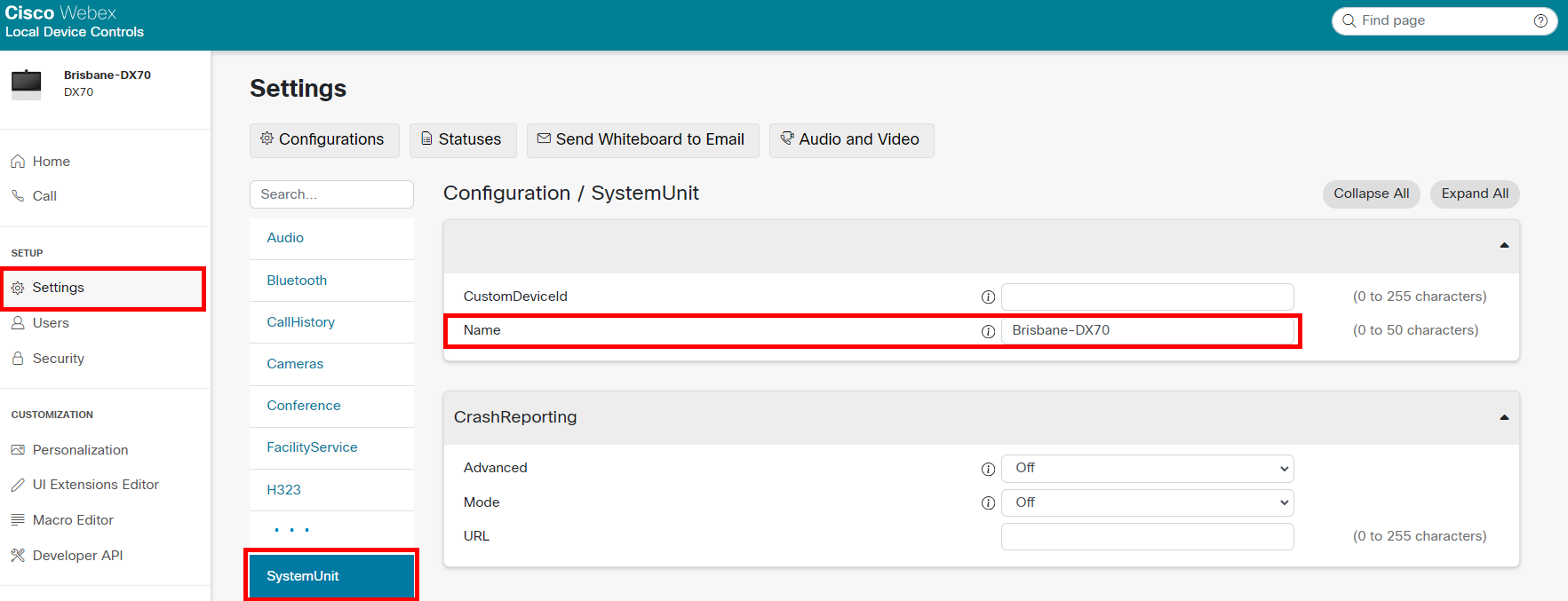Open the Audio and Video tab
This screenshot has width=1568, height=601.
[x=851, y=140]
